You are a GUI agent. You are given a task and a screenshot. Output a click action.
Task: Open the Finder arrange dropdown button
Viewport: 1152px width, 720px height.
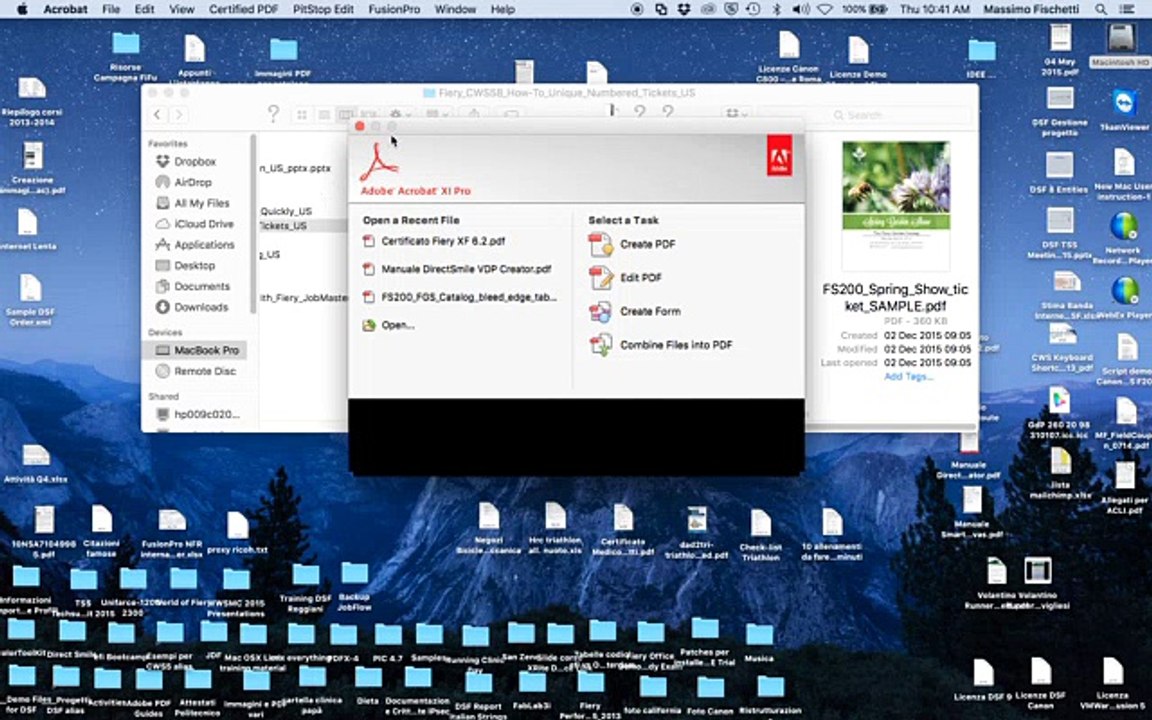click(x=439, y=115)
